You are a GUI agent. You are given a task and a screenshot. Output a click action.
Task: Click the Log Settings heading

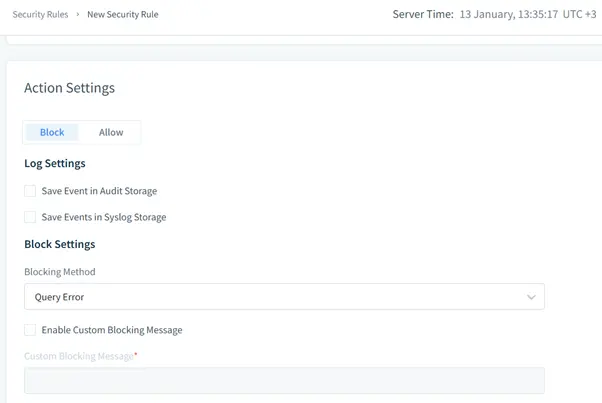pyautogui.click(x=54, y=163)
